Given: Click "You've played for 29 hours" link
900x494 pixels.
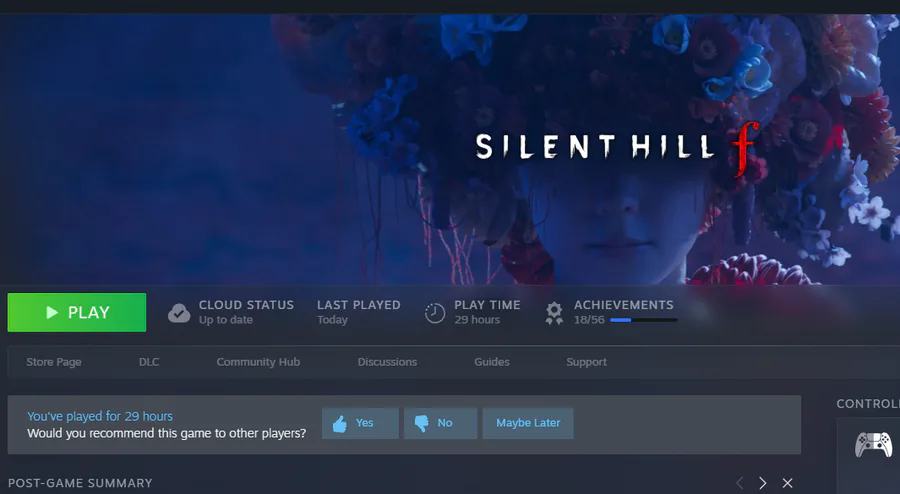Looking at the screenshot, I should pos(100,416).
